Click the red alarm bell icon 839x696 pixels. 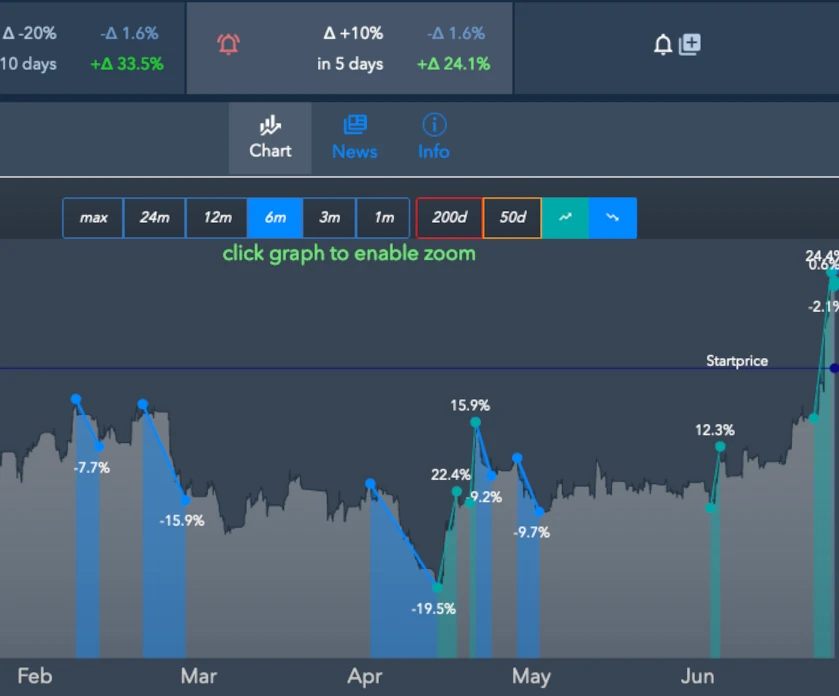(x=229, y=44)
